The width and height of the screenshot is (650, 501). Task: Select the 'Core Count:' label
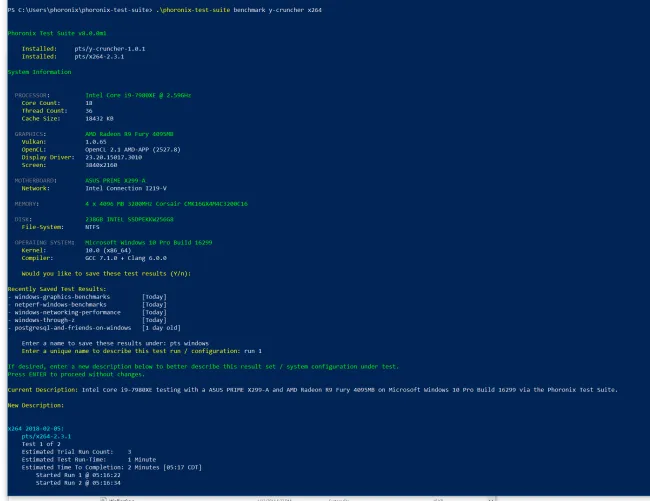(41, 103)
